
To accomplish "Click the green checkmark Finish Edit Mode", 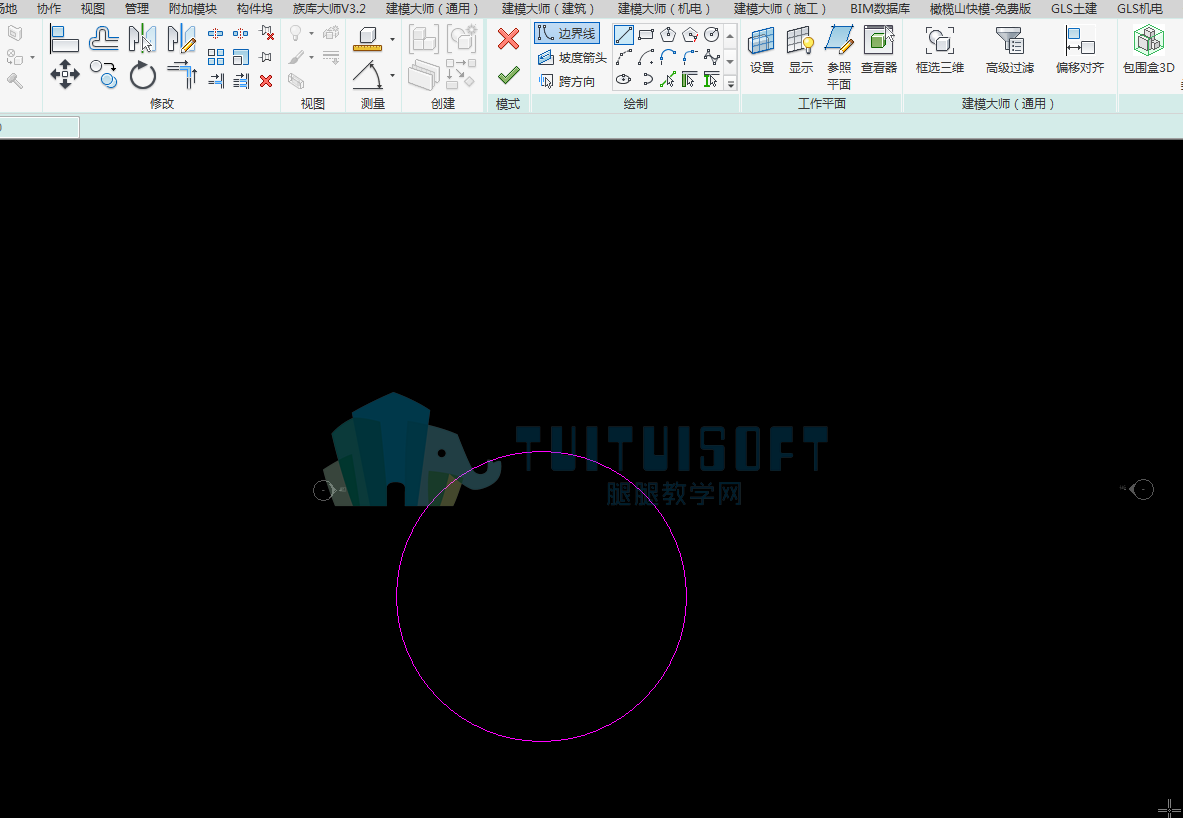I will (x=509, y=75).
